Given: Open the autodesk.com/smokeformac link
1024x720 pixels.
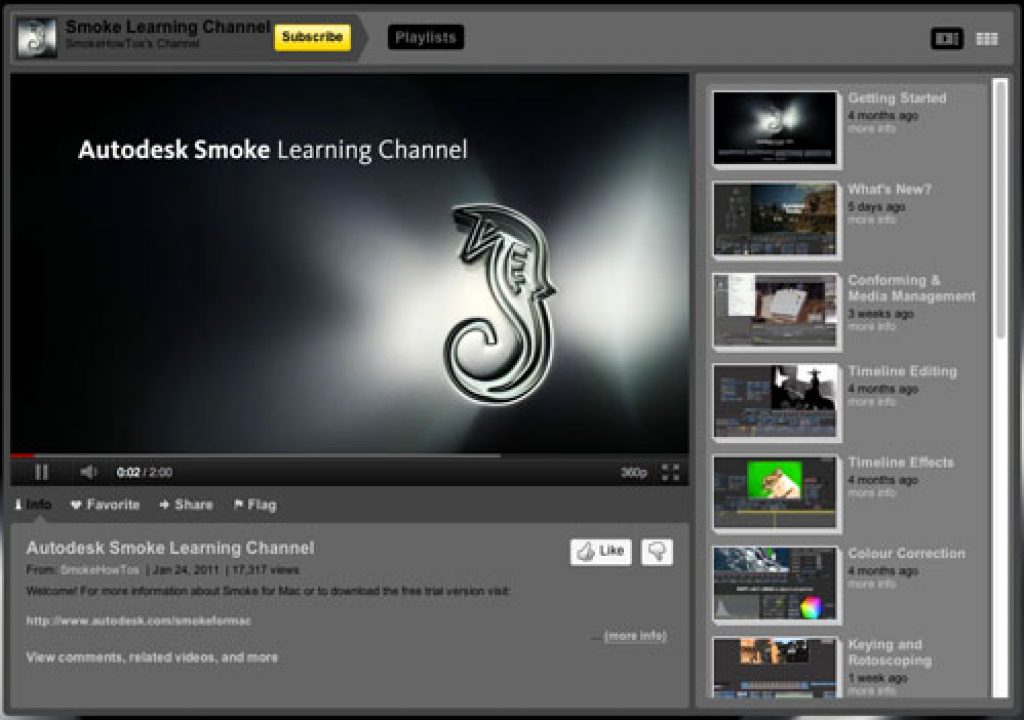Looking at the screenshot, I should (138, 621).
